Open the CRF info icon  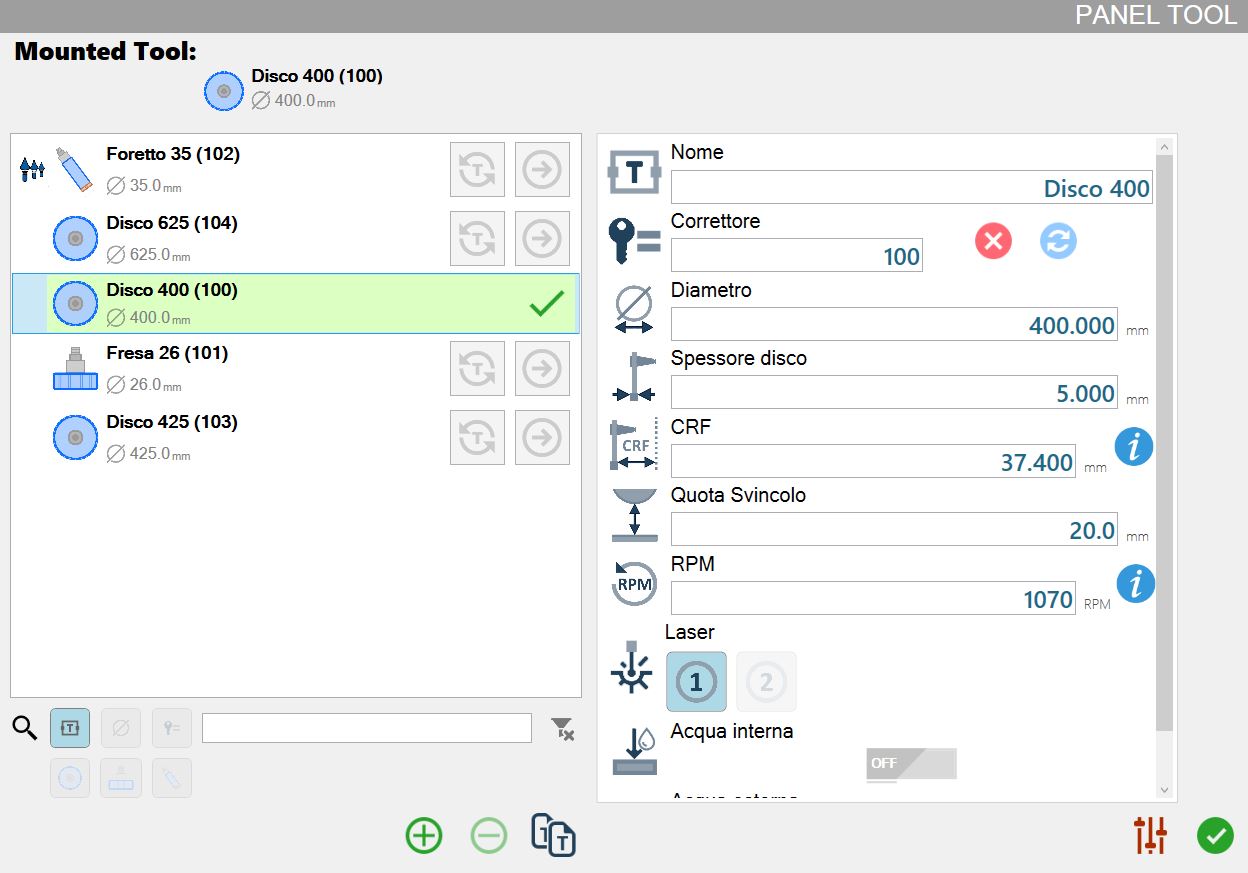coord(1134,446)
